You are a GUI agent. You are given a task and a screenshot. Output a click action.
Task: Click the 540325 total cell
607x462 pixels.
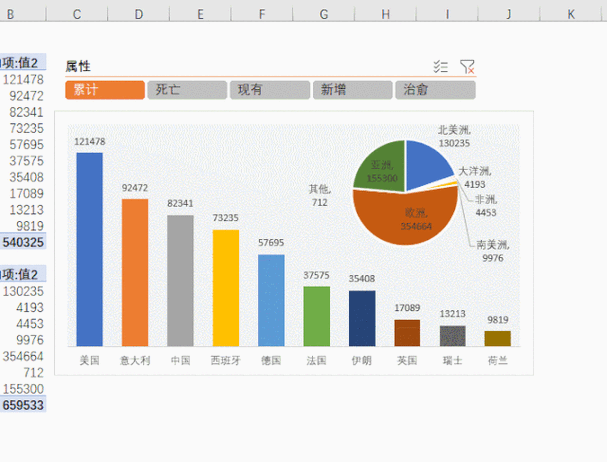pyautogui.click(x=24, y=242)
